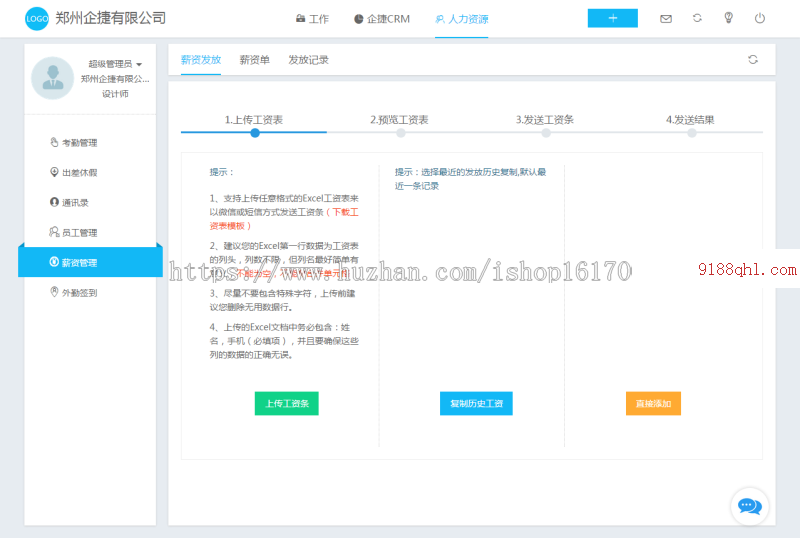This screenshot has height=538, width=800.
Task: Click the top header refresh icon
Action: [x=697, y=18]
